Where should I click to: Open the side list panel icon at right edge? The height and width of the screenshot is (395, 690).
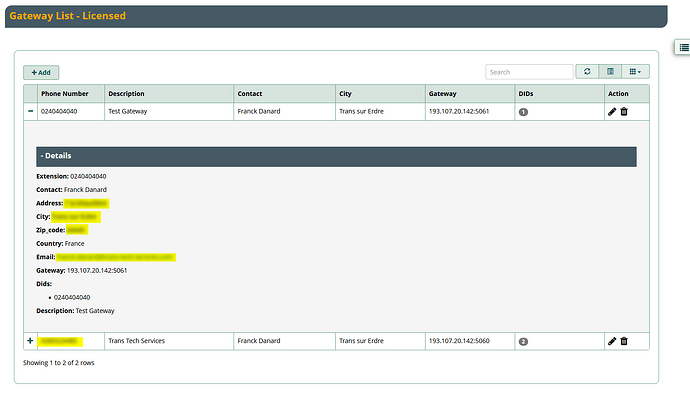click(x=683, y=48)
